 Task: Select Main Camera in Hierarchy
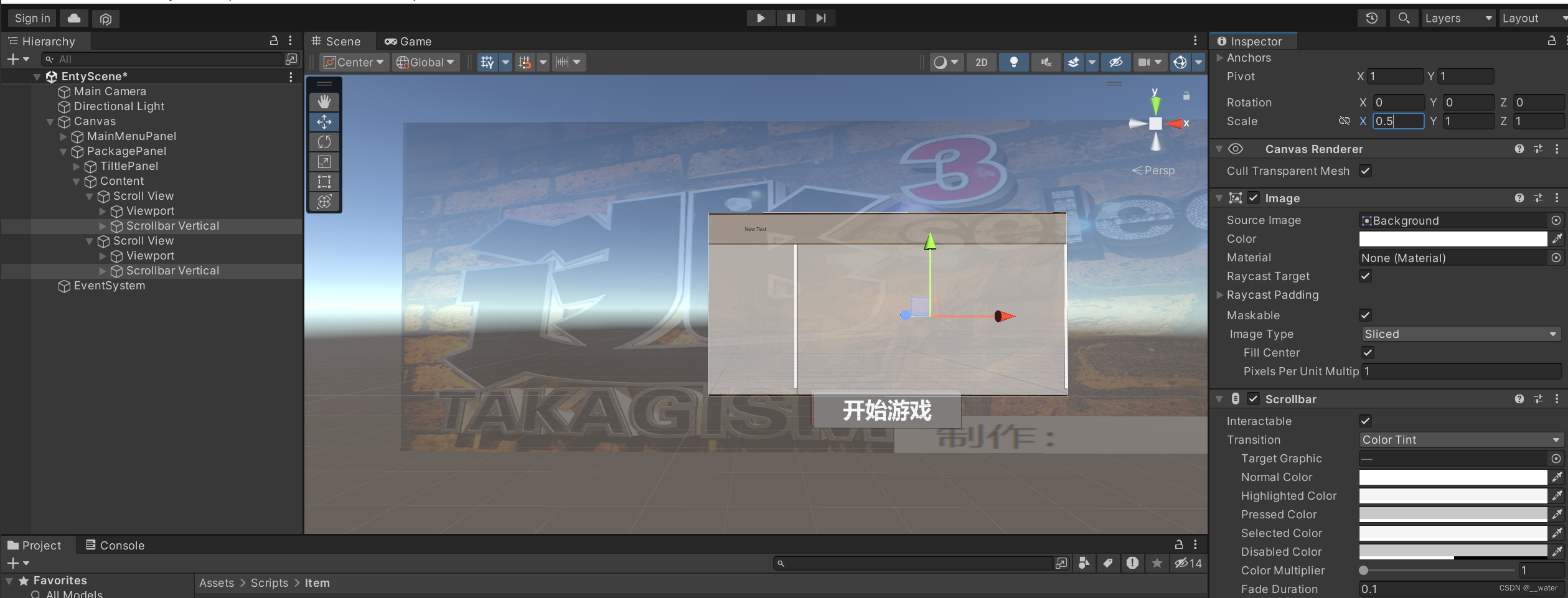[x=110, y=91]
